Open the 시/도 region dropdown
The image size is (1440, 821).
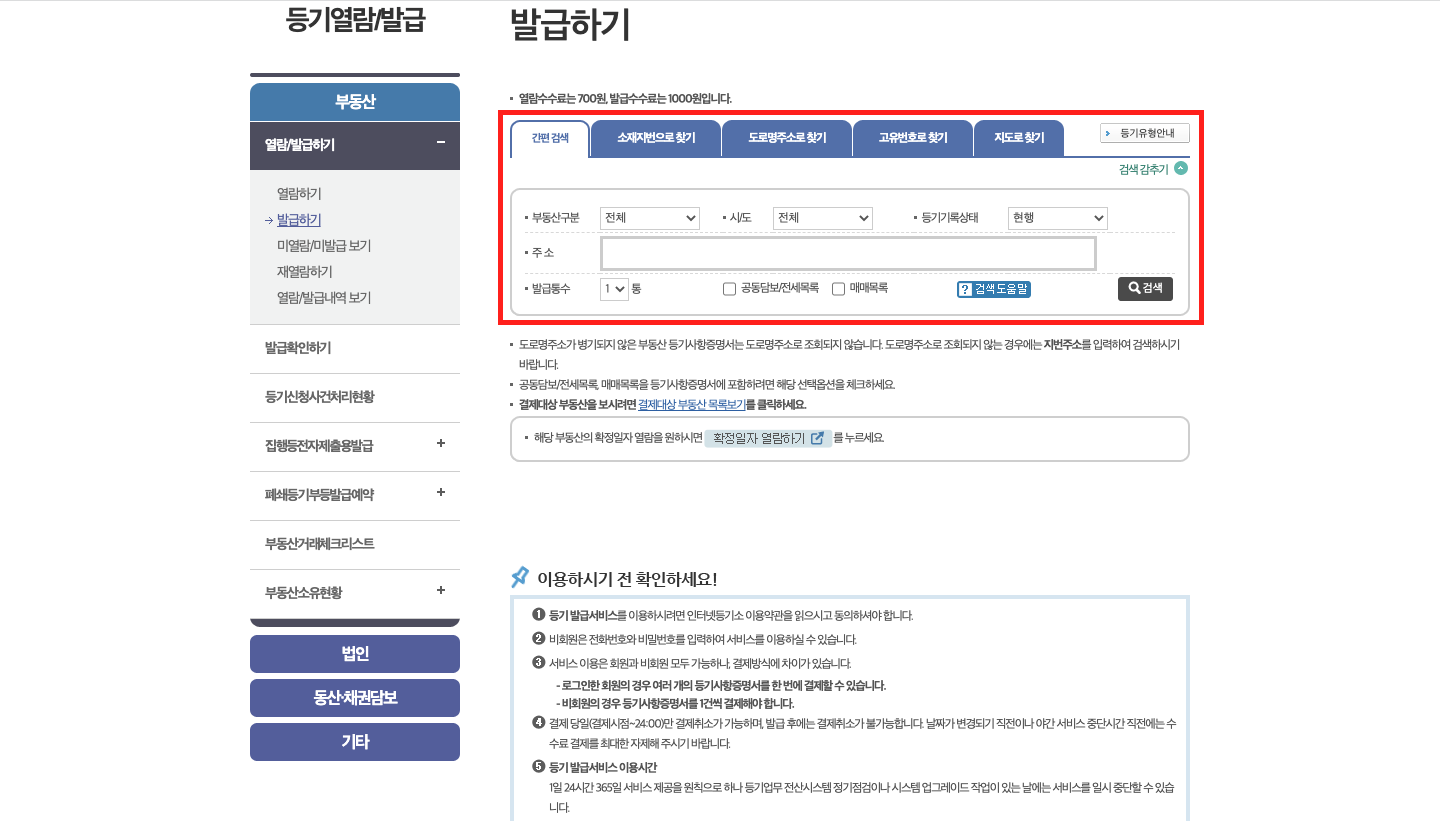pyautogui.click(x=822, y=217)
